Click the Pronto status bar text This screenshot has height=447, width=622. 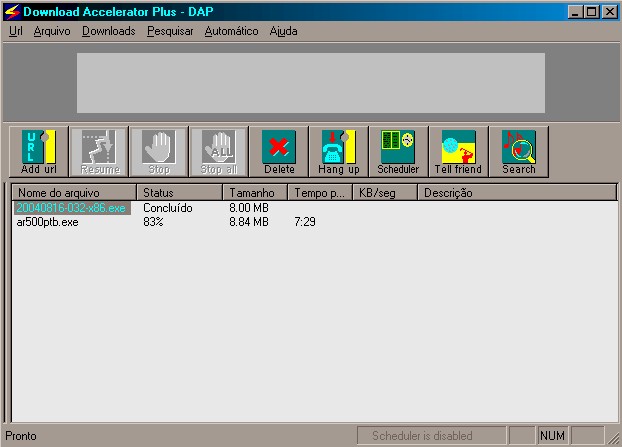pos(21,436)
